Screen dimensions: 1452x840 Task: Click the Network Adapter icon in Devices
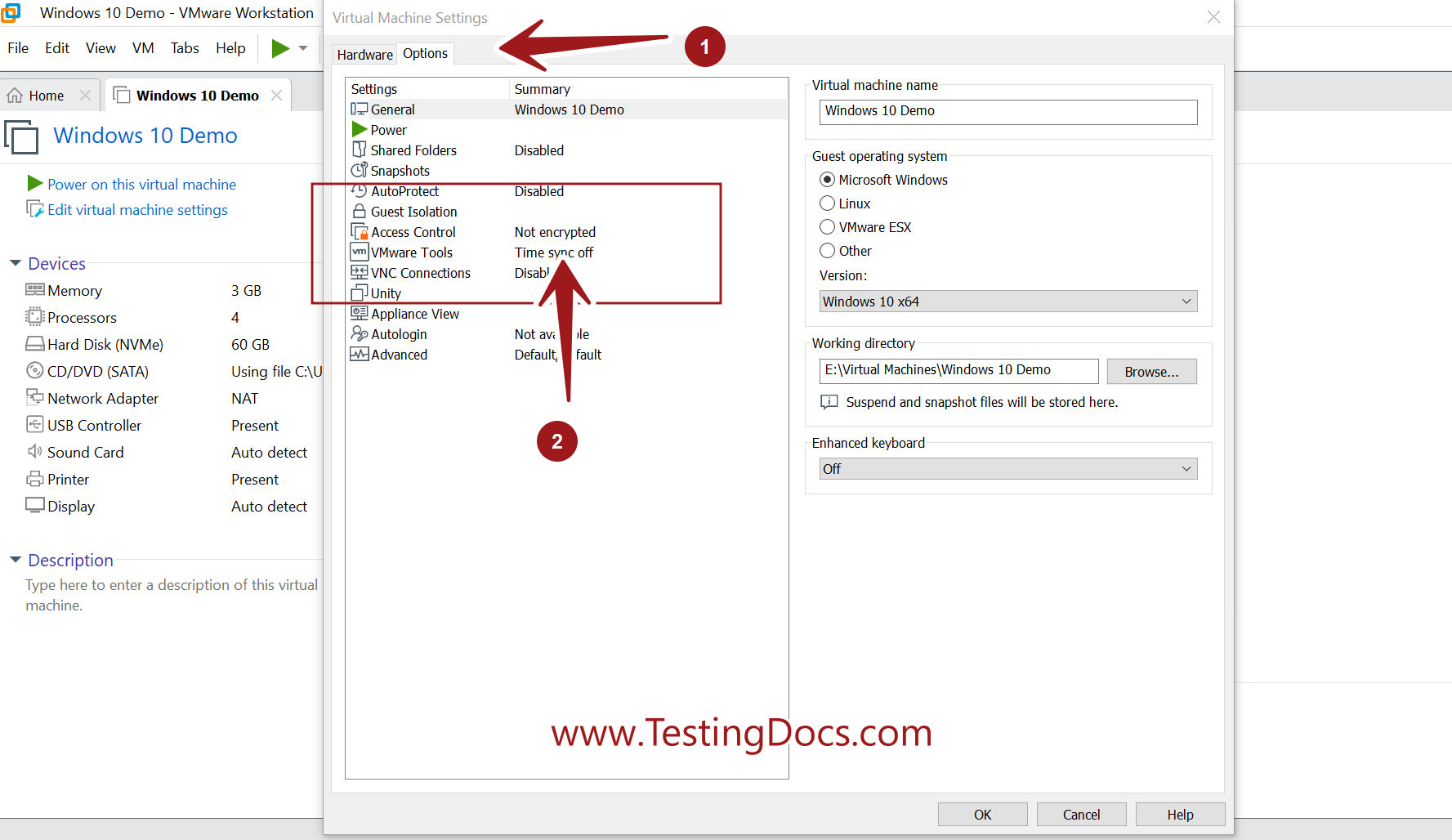coord(34,398)
